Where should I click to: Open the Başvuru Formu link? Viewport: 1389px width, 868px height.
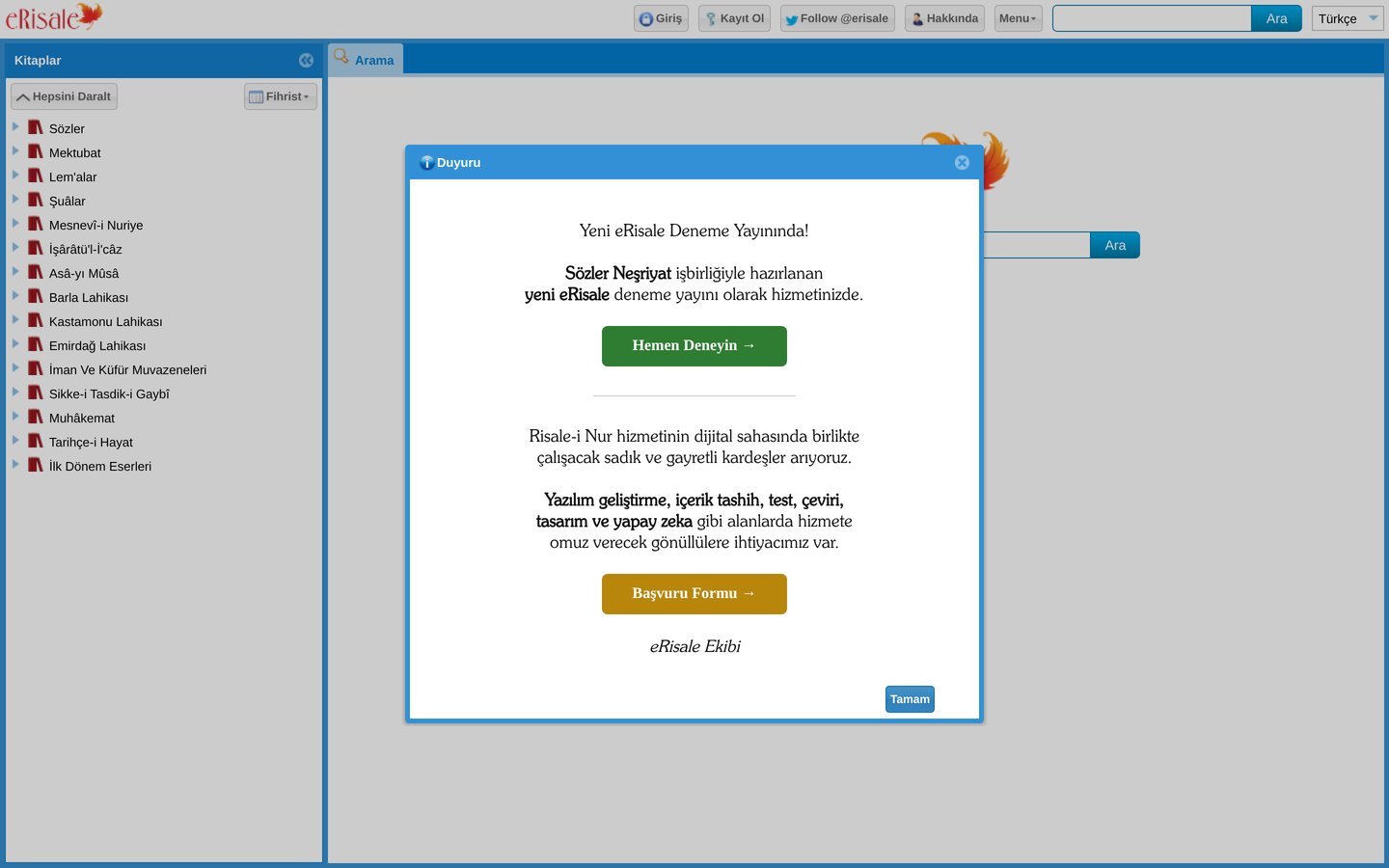(694, 594)
